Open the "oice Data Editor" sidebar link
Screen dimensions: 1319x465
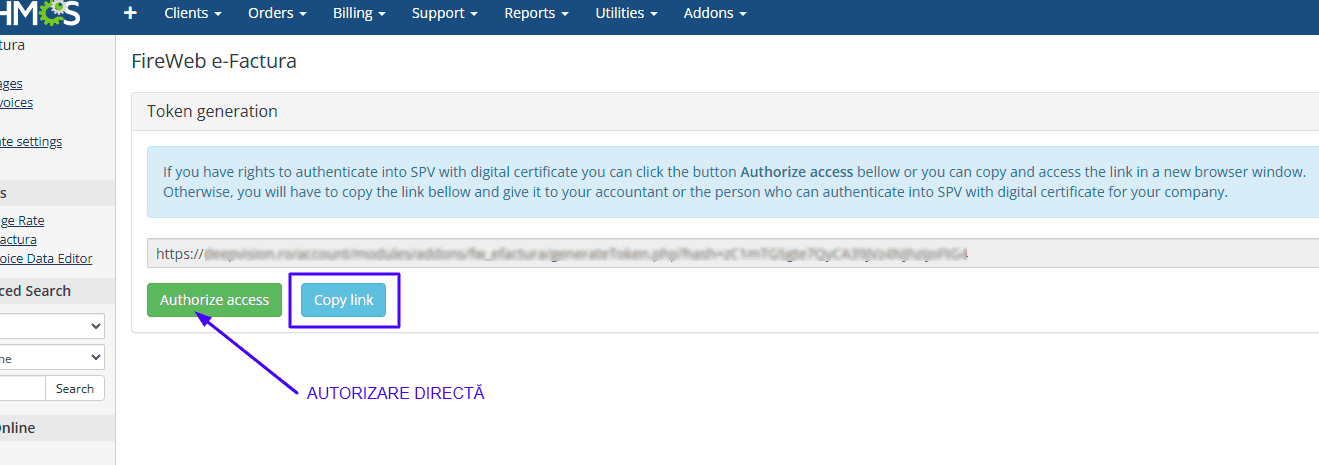46,259
